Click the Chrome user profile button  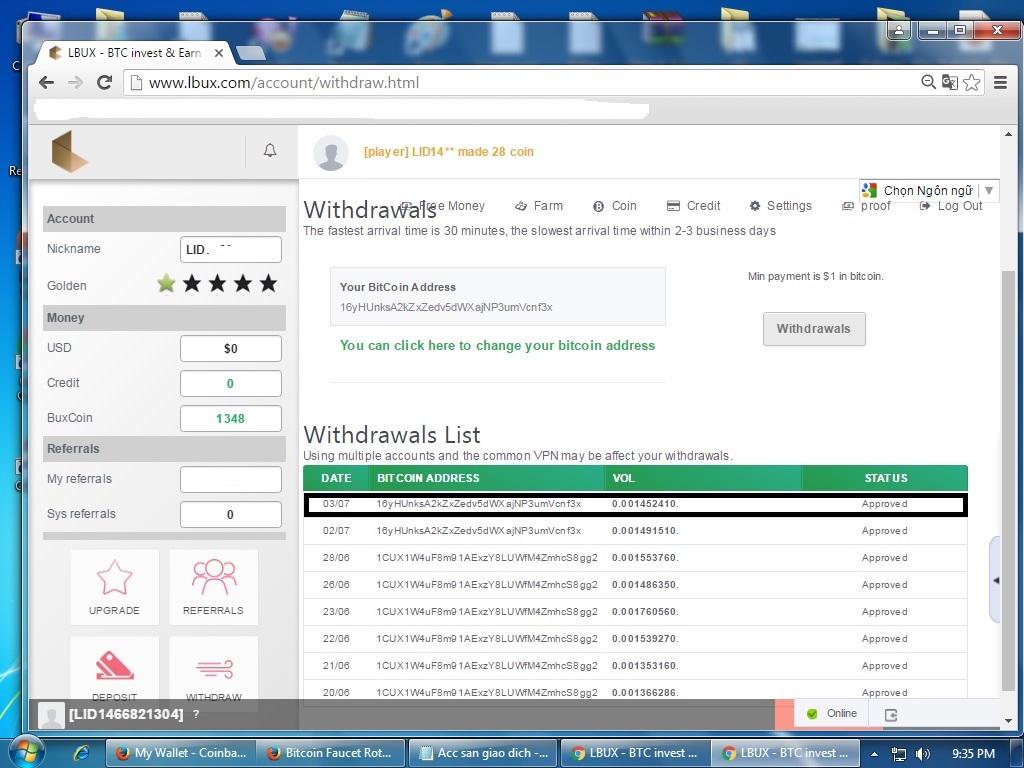899,30
